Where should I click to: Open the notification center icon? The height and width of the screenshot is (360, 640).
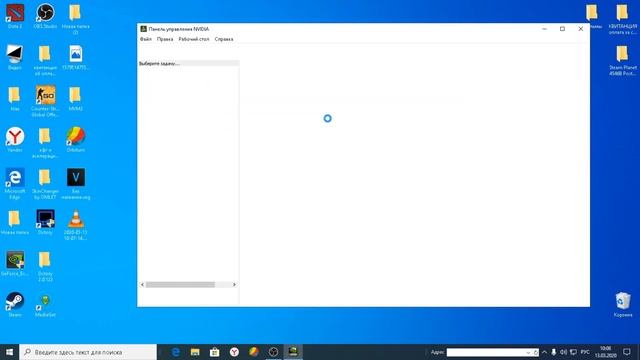pos(627,352)
